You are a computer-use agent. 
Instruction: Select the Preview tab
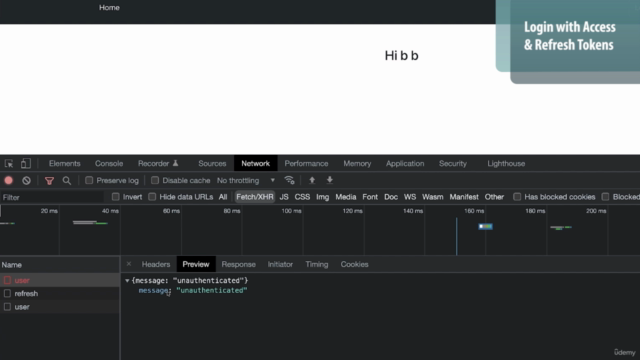[196, 264]
